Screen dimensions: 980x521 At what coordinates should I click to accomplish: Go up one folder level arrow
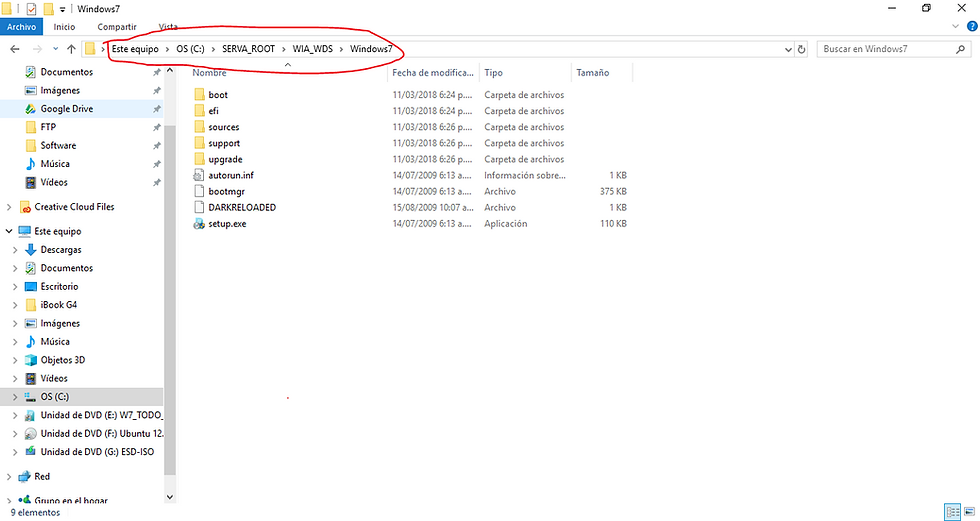(x=71, y=49)
